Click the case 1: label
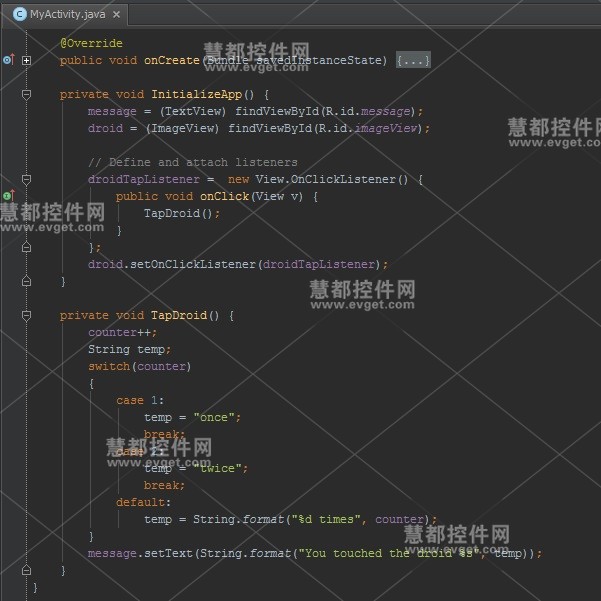The height and width of the screenshot is (601, 601). [x=140, y=400]
